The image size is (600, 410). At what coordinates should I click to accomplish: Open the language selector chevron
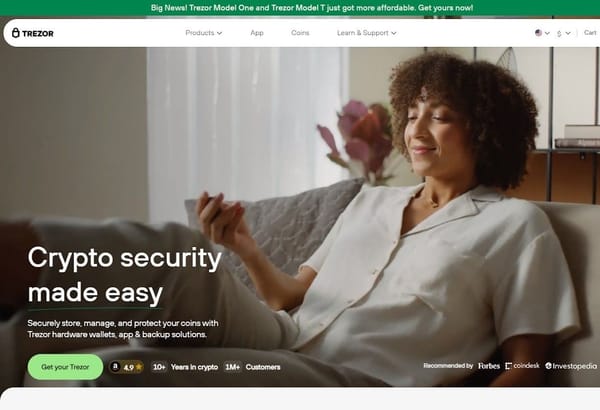pos(547,33)
